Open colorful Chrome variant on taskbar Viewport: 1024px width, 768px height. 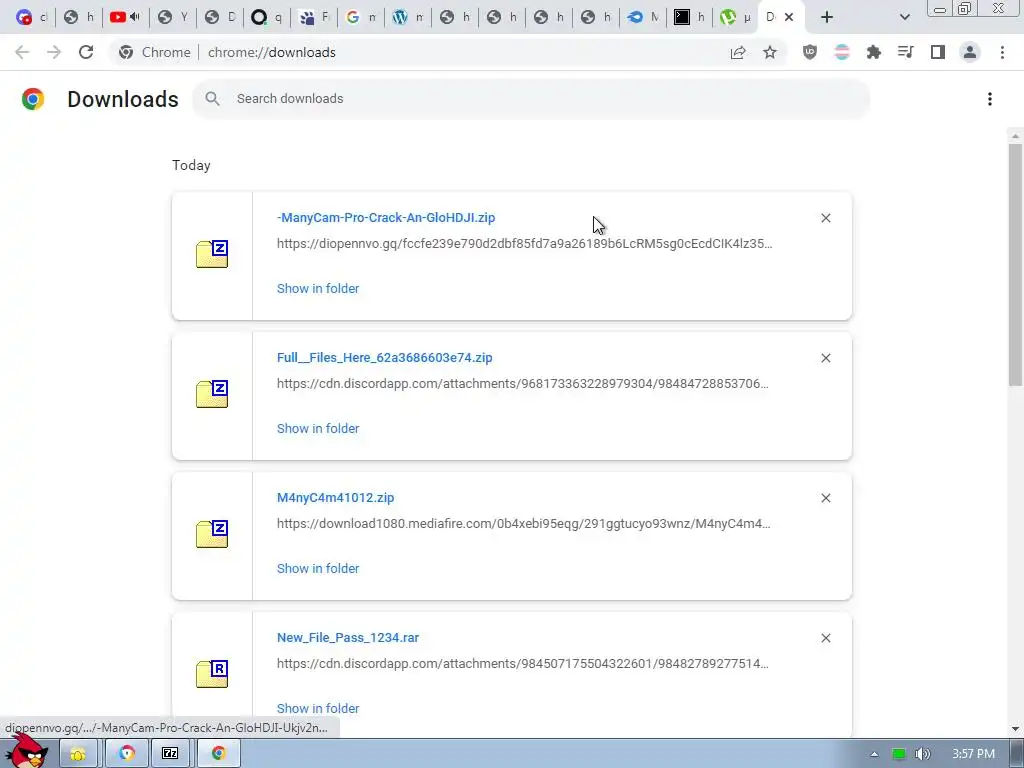coord(126,754)
